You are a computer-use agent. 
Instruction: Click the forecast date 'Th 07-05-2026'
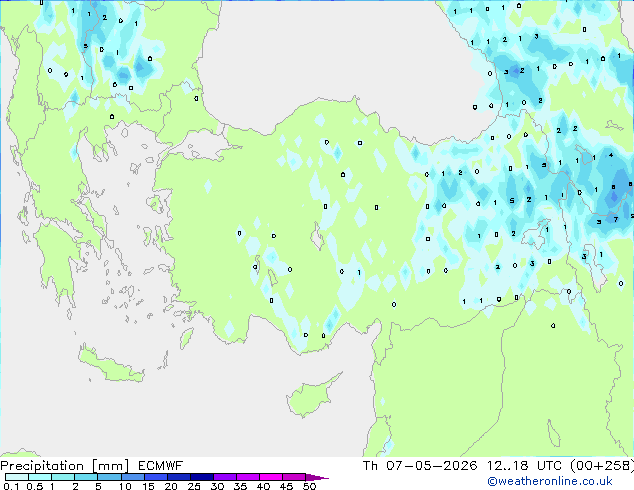pyautogui.click(x=420, y=466)
